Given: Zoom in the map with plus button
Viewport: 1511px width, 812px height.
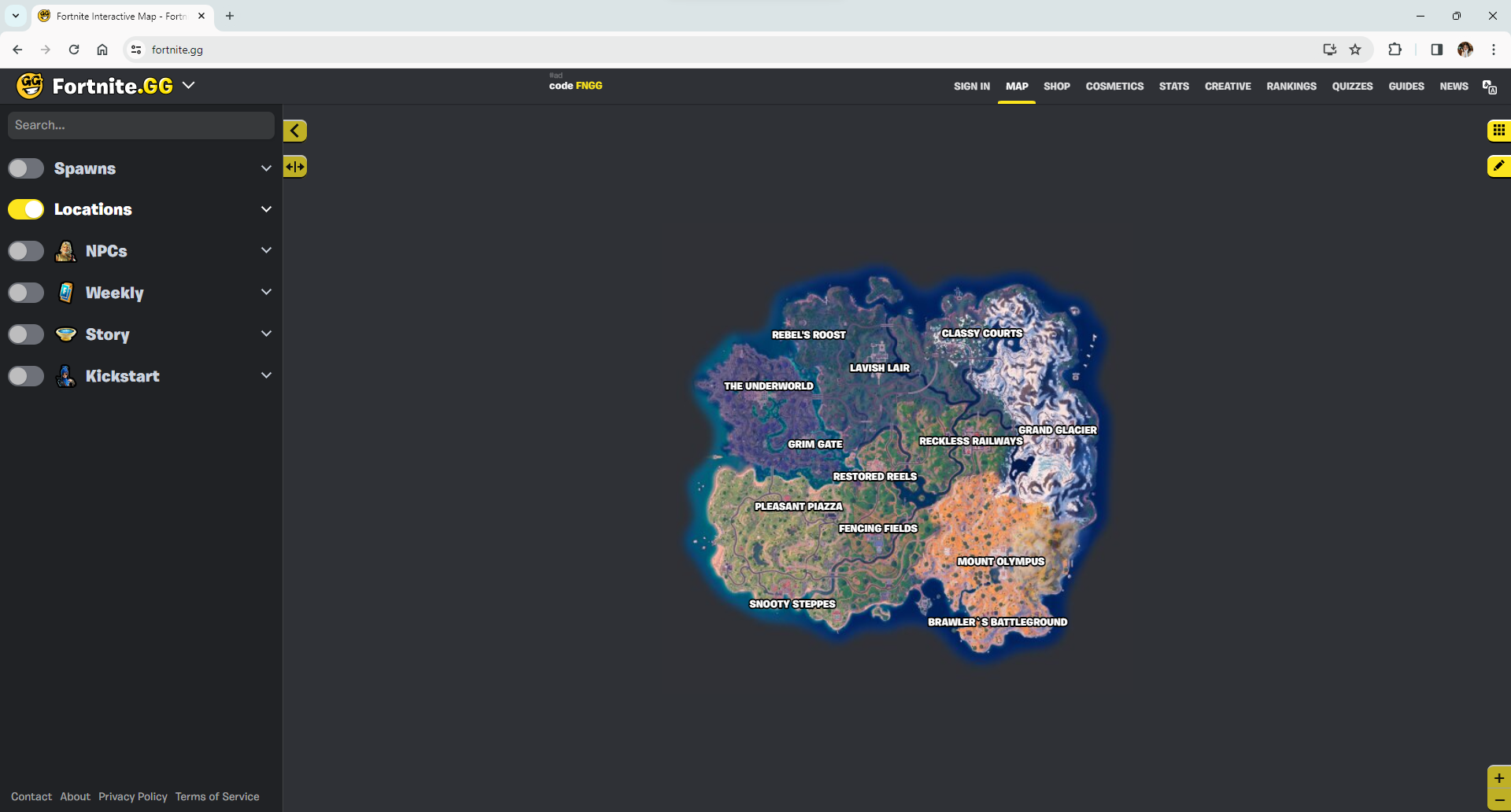Looking at the screenshot, I should click(1499, 778).
